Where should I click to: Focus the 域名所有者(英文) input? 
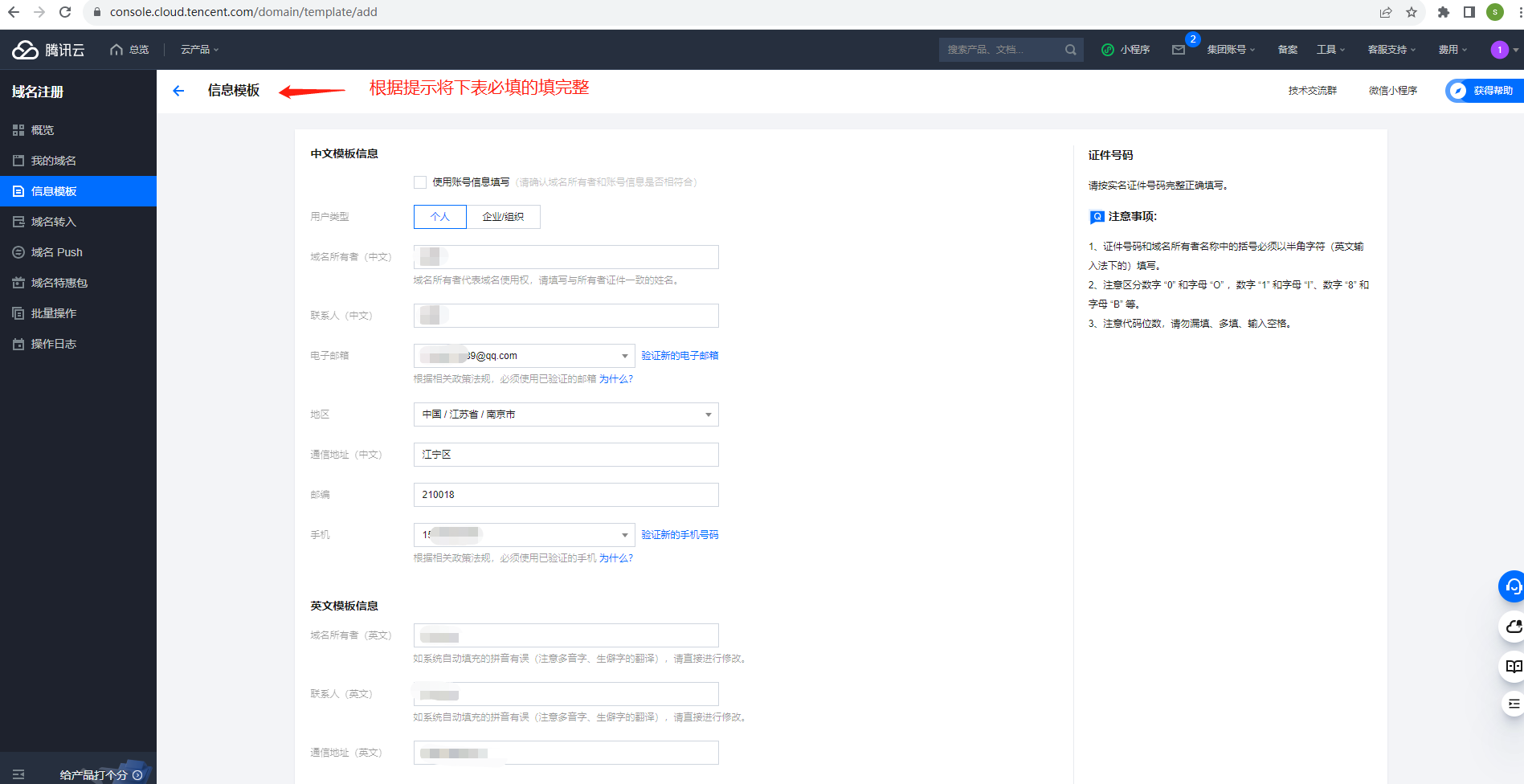point(566,635)
